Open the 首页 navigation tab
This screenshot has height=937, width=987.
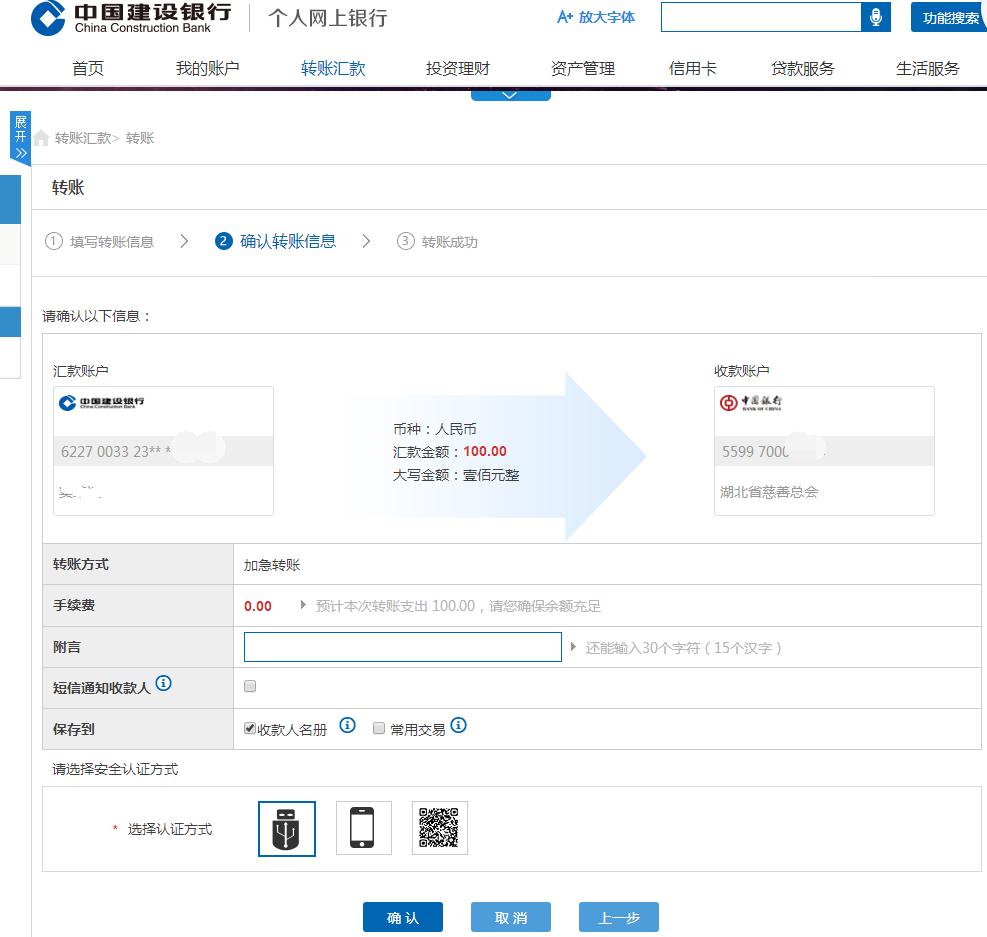[x=87, y=69]
